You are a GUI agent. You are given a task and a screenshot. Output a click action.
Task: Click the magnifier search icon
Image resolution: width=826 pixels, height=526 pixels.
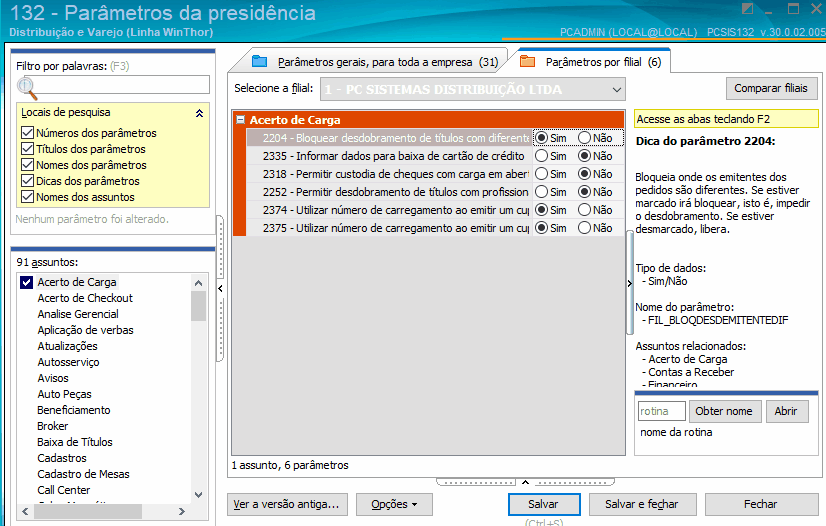pyautogui.click(x=27, y=88)
